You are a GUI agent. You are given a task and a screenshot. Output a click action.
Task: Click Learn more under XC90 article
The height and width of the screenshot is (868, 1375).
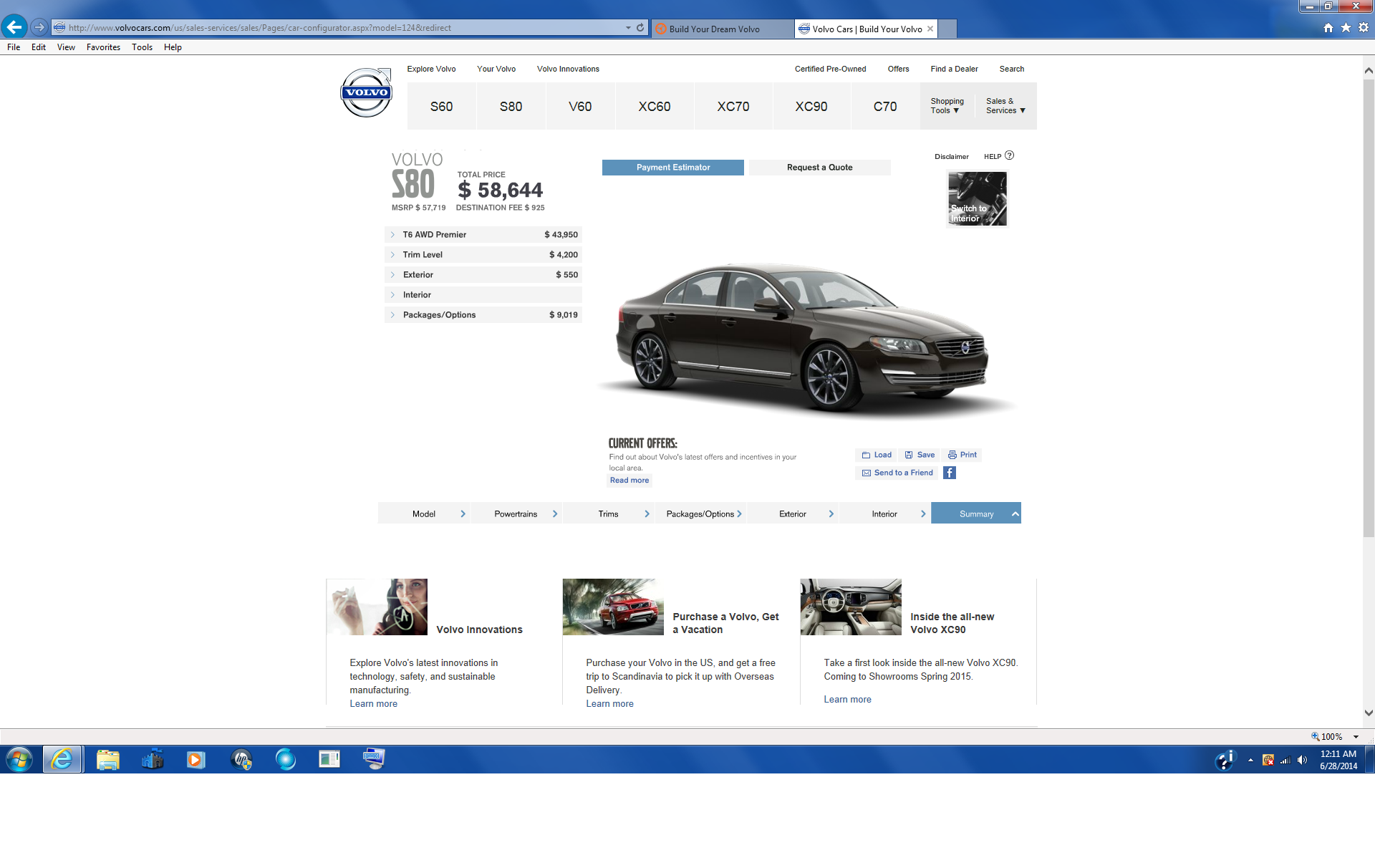[x=847, y=700]
